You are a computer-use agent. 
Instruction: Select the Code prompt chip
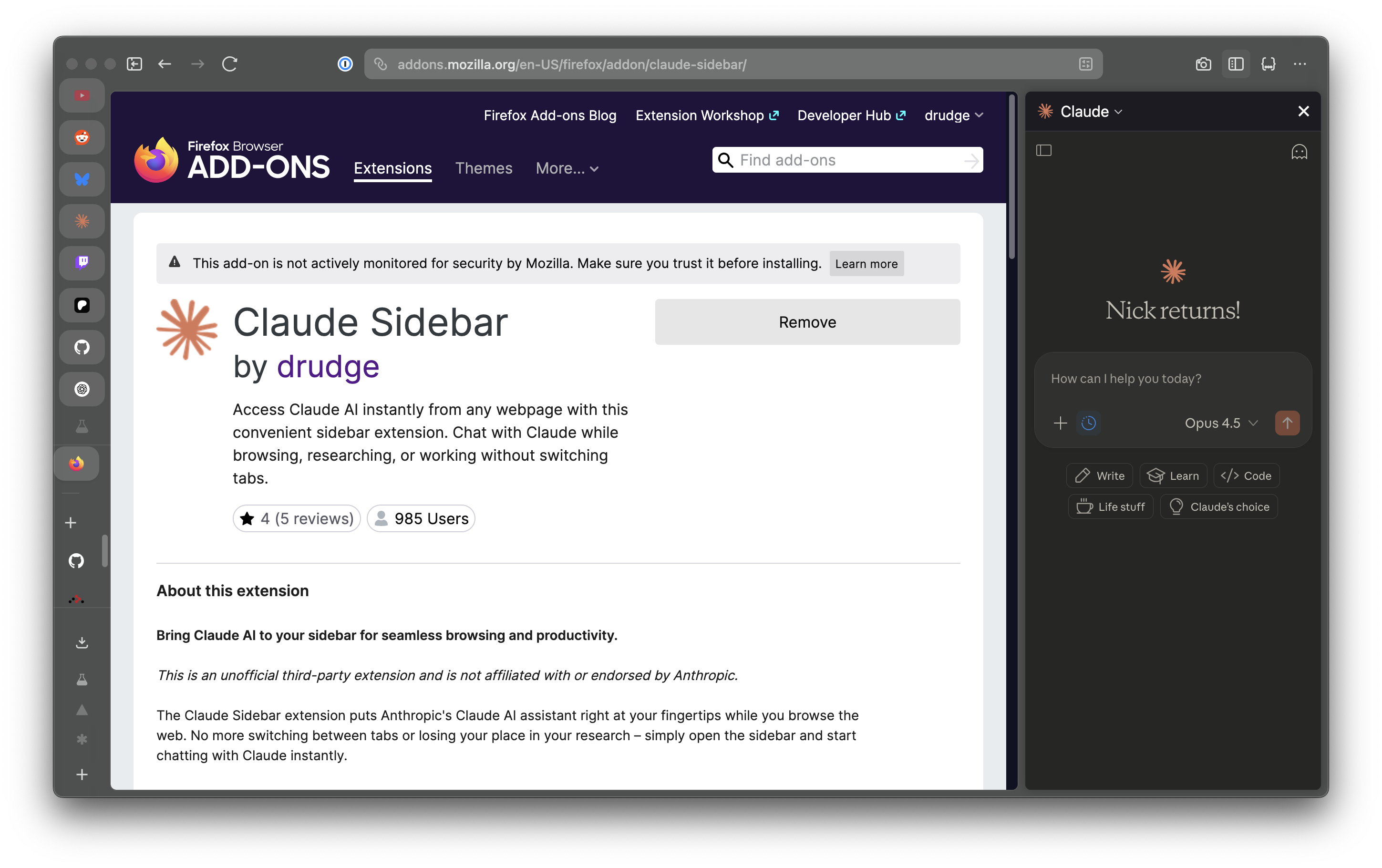(1246, 476)
